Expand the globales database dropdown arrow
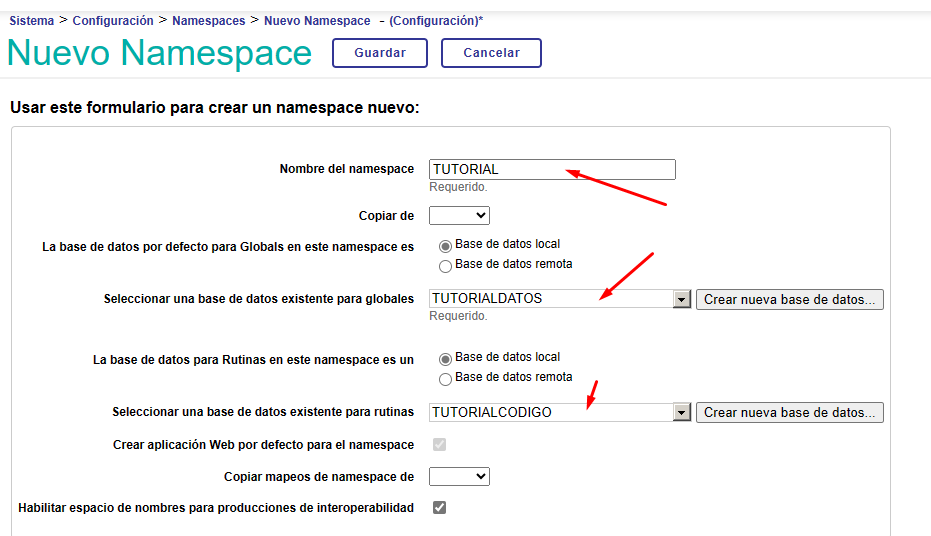The height and width of the screenshot is (536, 931). [x=682, y=299]
